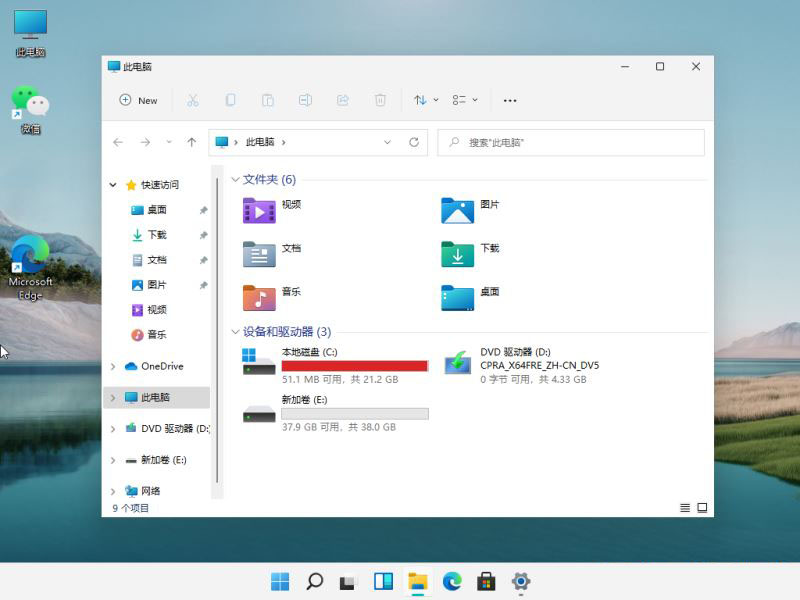
Task: Open the Start menu on the taskbar
Action: tap(280, 580)
